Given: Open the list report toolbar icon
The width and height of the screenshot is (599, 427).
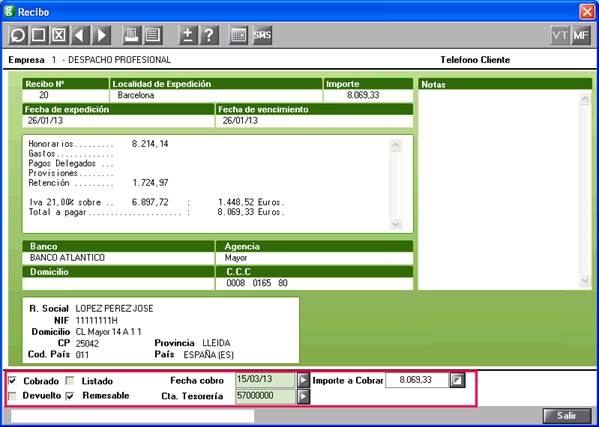Looking at the screenshot, I should pyautogui.click(x=153, y=36).
